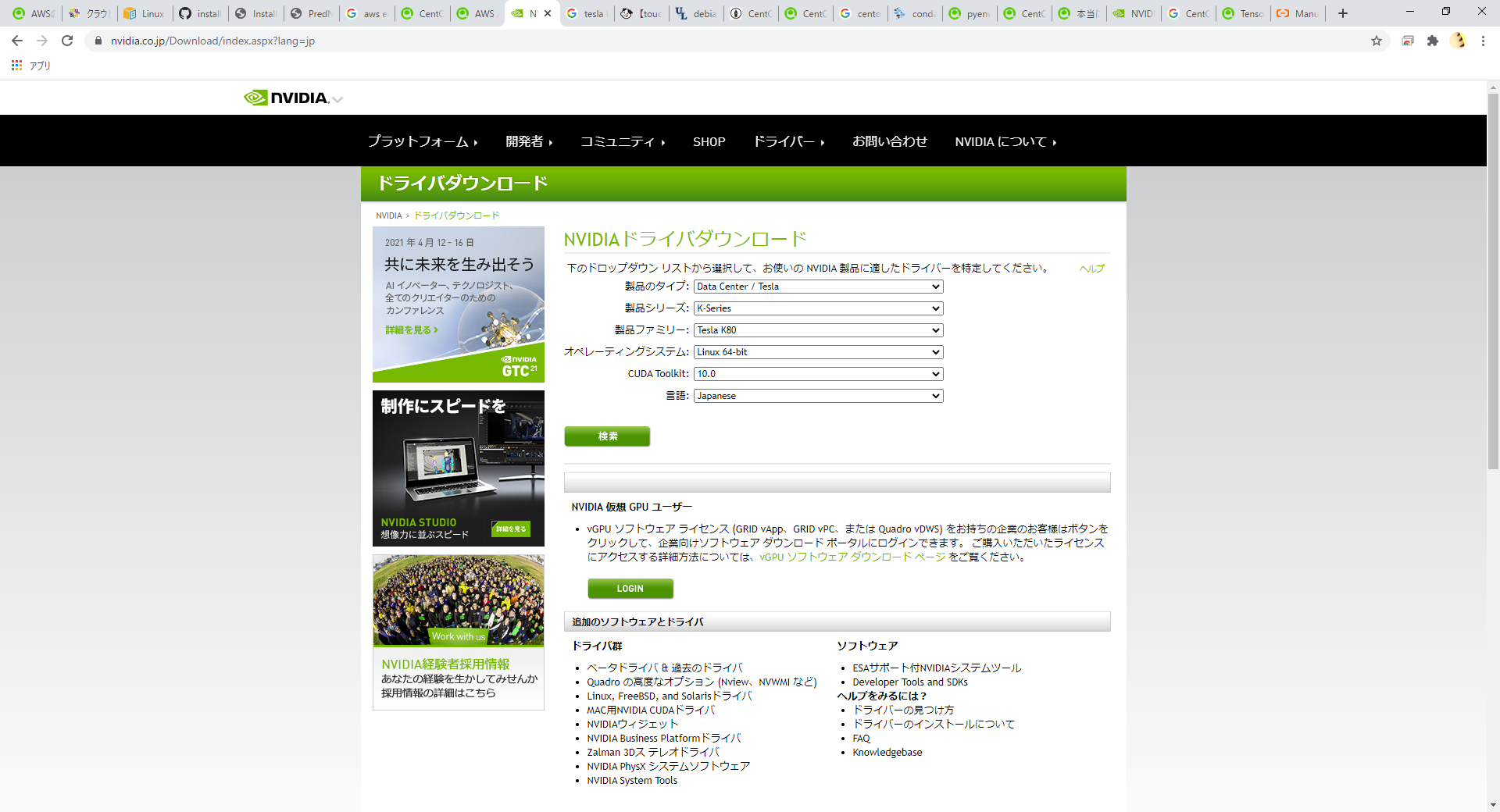Open お問い合わせ in the navigation bar
The image size is (1500, 812).
889,141
